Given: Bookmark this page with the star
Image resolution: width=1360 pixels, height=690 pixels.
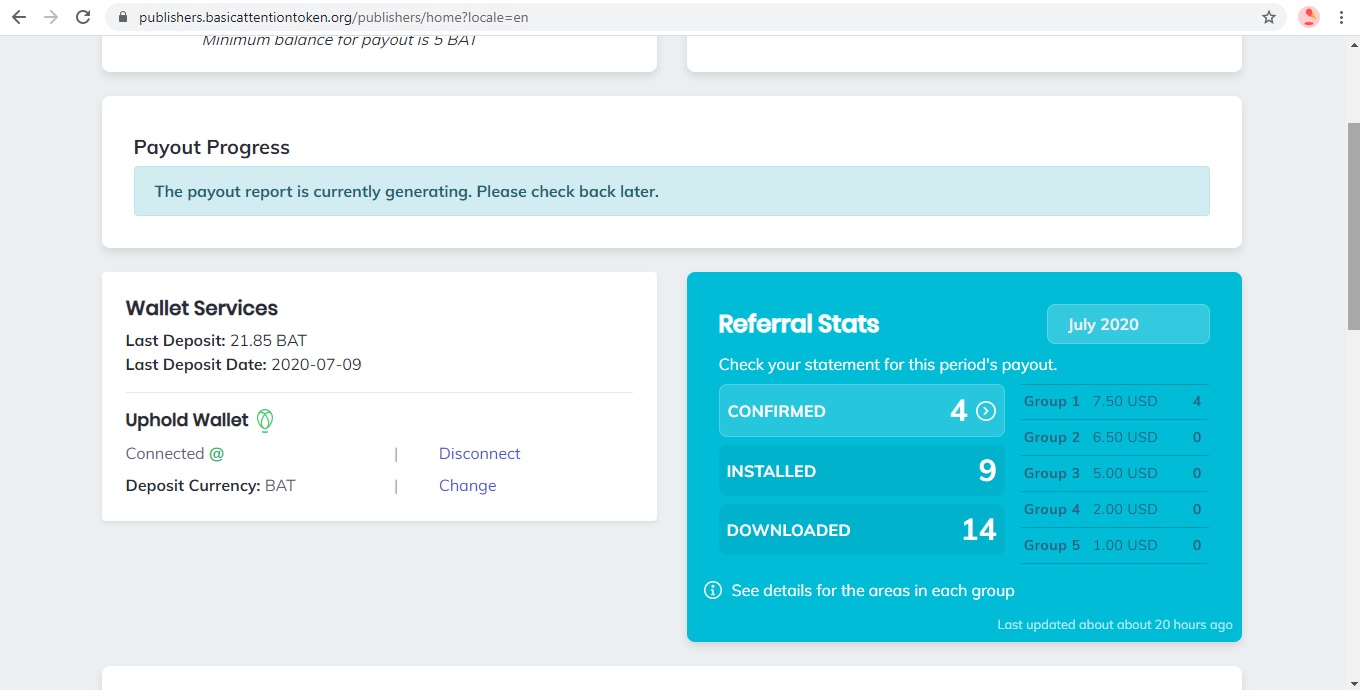Looking at the screenshot, I should click(1269, 17).
